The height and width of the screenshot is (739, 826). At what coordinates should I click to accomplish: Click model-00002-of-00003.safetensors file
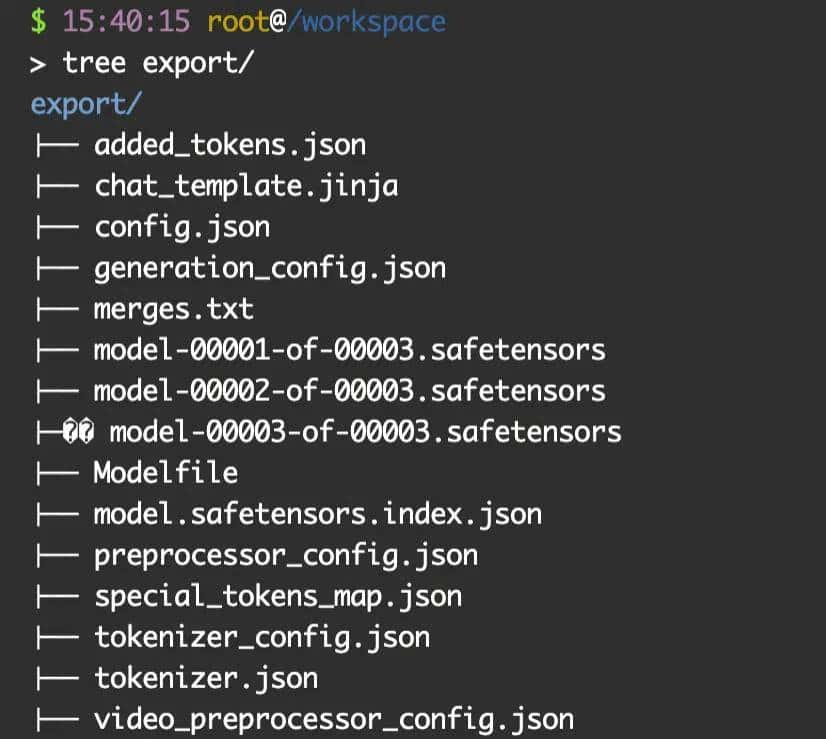pyautogui.click(x=349, y=391)
